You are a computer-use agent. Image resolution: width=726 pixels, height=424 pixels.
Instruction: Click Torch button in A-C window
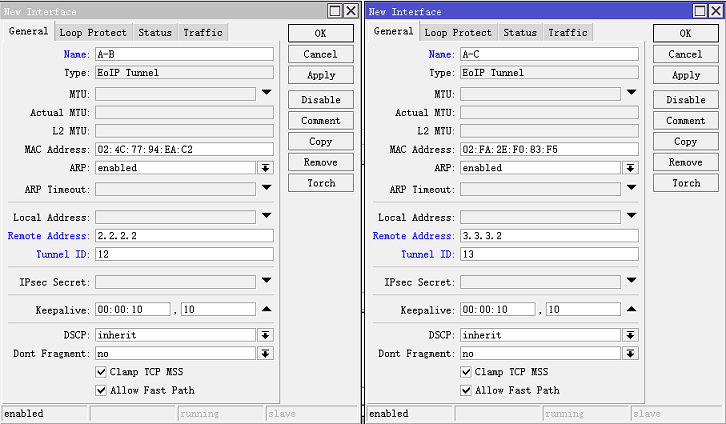[685, 183]
